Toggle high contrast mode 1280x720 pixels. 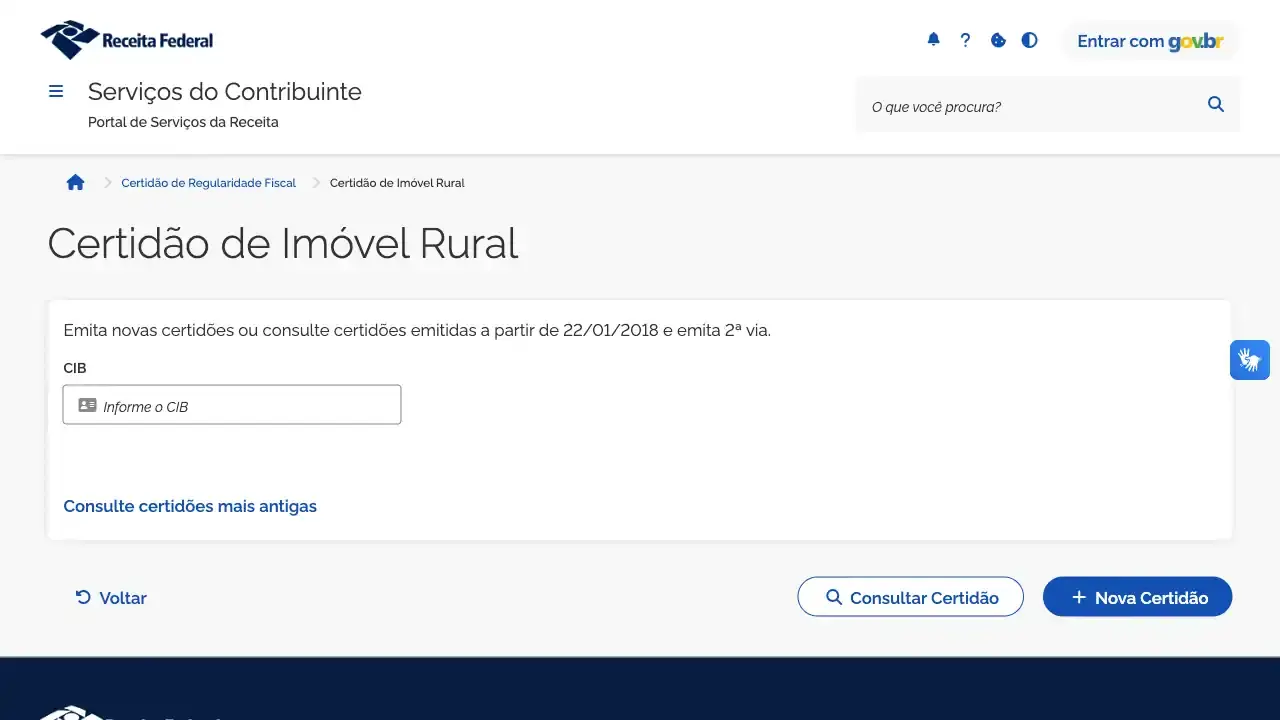[1029, 40]
